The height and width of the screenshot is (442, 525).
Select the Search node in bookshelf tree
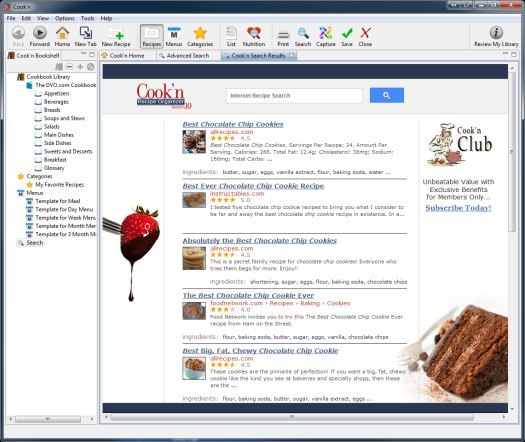(34, 243)
